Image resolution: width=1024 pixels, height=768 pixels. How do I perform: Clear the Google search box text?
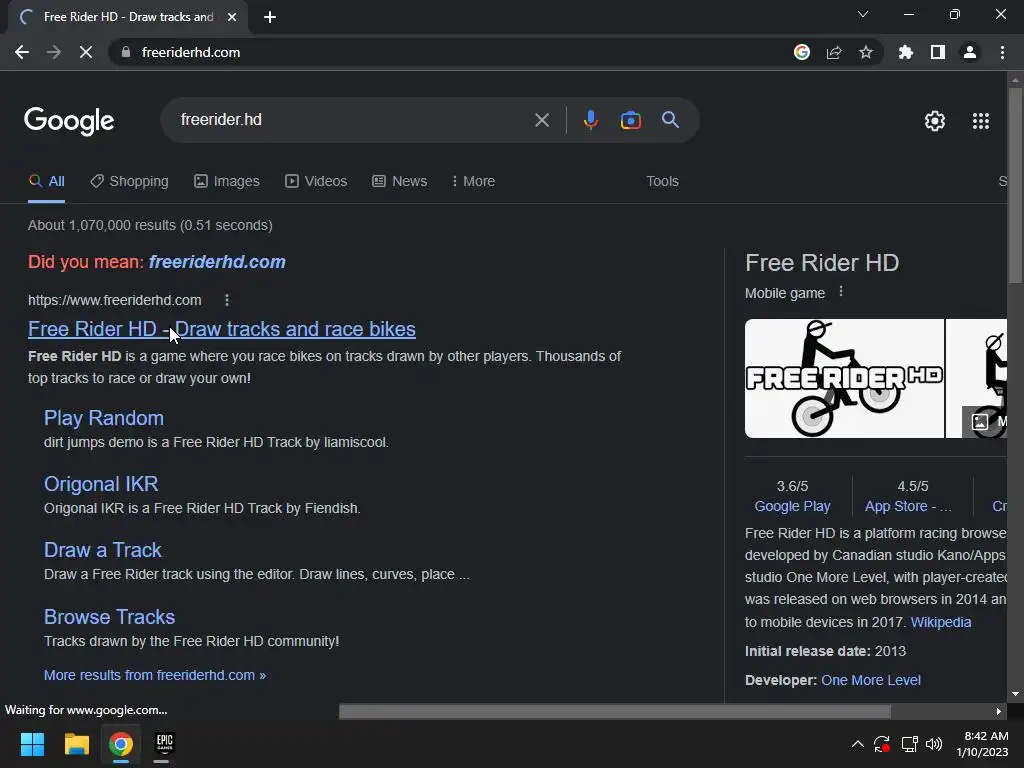click(542, 120)
